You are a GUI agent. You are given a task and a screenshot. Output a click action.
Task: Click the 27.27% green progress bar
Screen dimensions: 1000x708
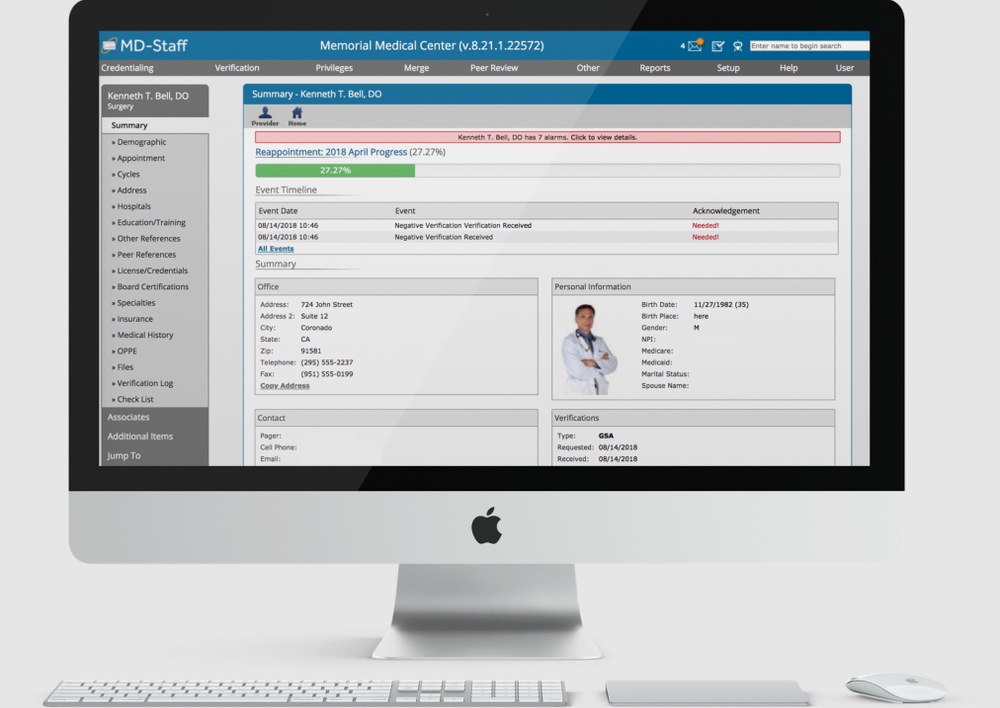click(335, 170)
